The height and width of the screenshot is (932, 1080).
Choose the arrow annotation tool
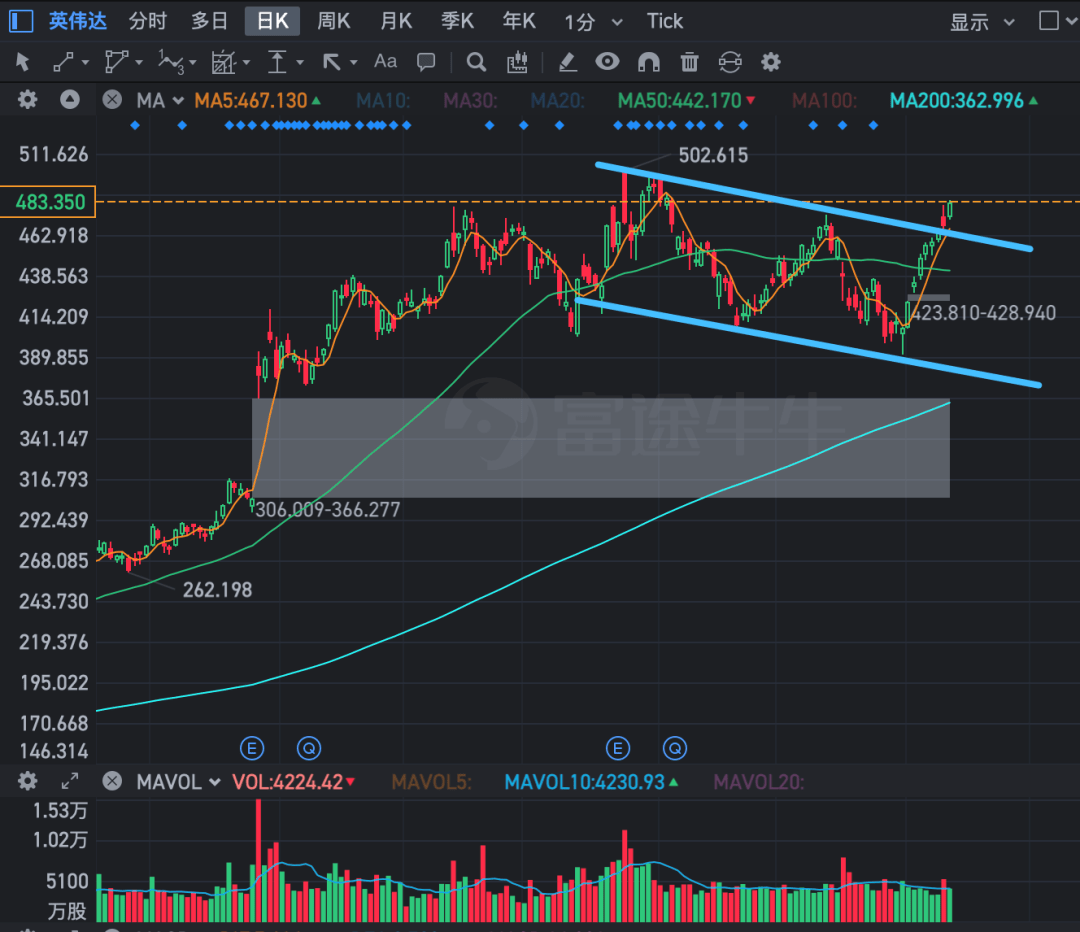(331, 62)
